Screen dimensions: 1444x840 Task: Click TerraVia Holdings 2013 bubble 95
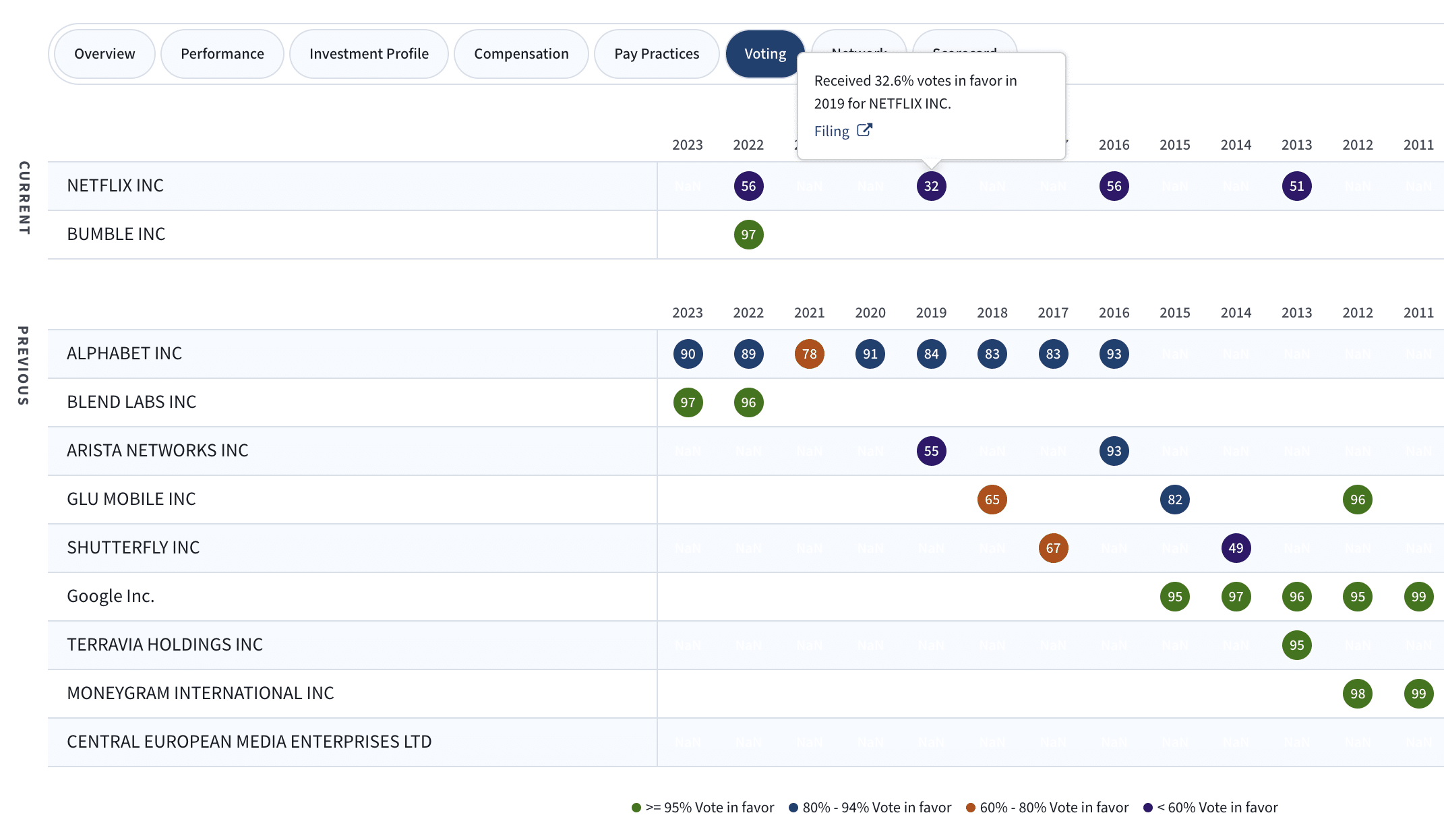pyautogui.click(x=1296, y=645)
